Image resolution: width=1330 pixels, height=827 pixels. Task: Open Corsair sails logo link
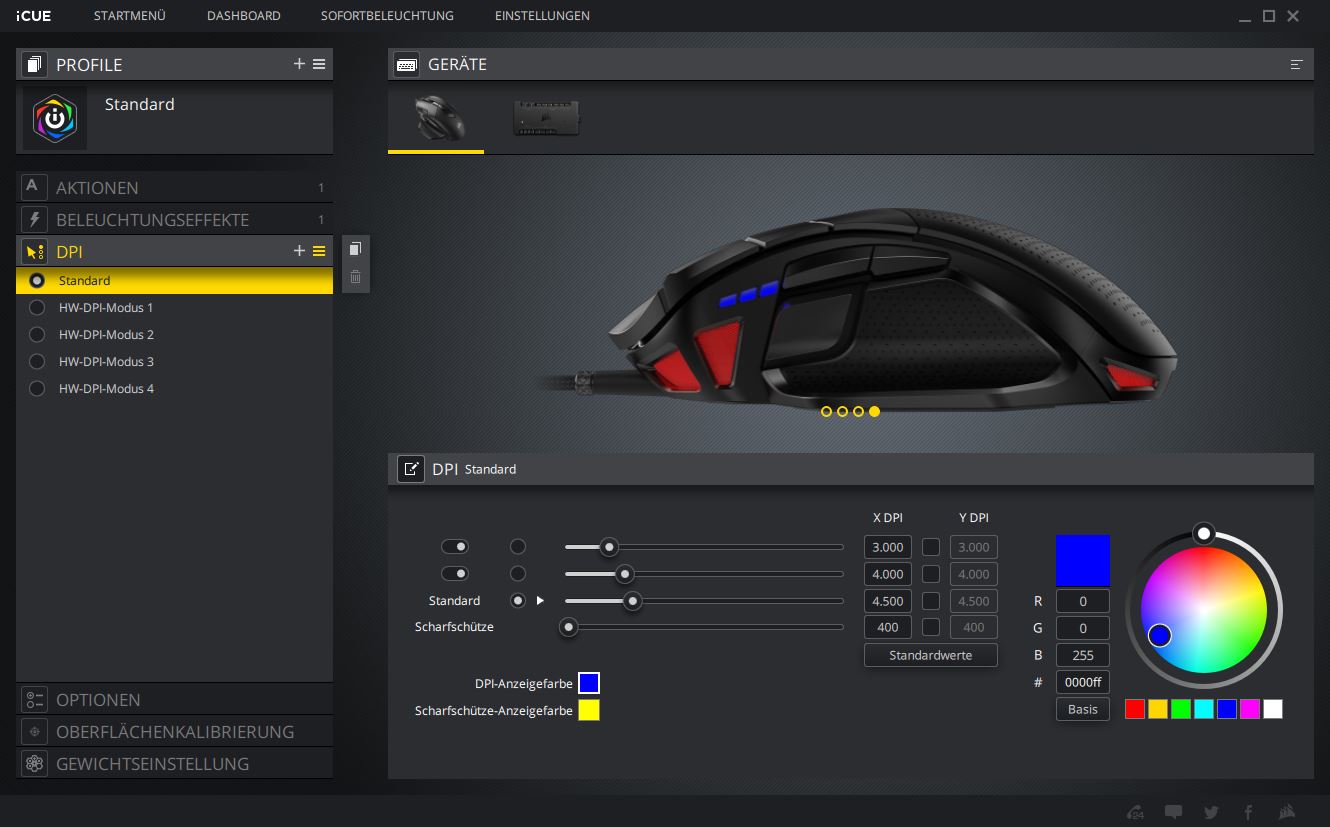point(1288,812)
